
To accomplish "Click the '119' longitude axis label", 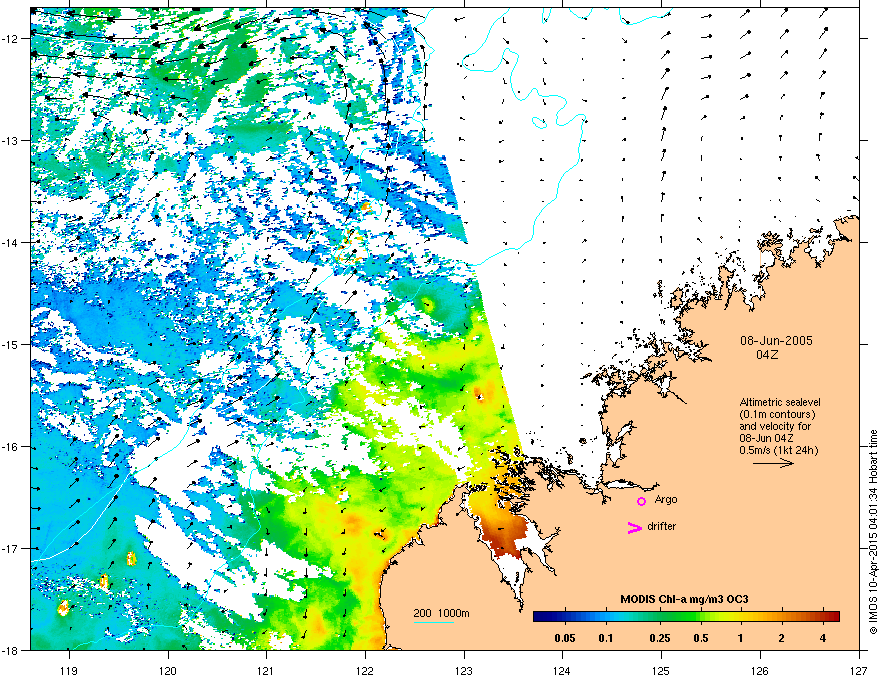I will (x=69, y=670).
